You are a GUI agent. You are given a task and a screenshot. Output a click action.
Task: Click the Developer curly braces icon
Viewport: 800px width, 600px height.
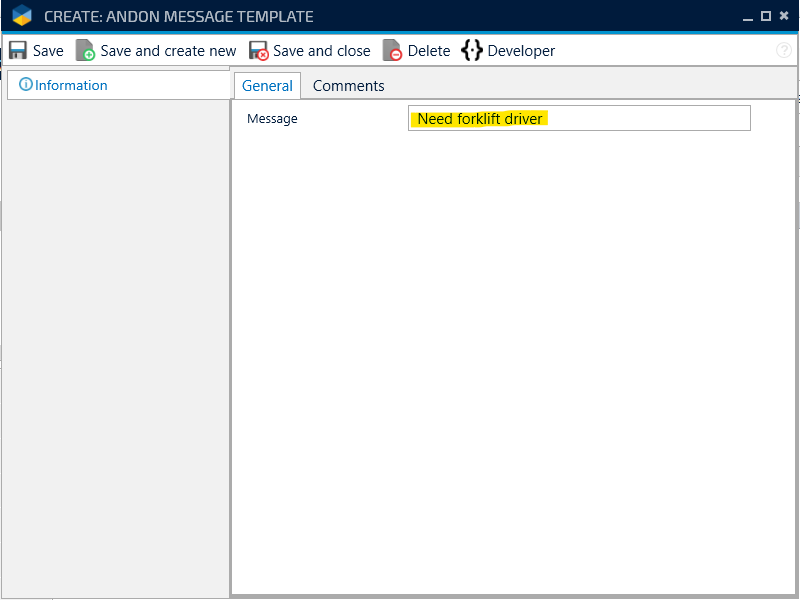tap(472, 51)
